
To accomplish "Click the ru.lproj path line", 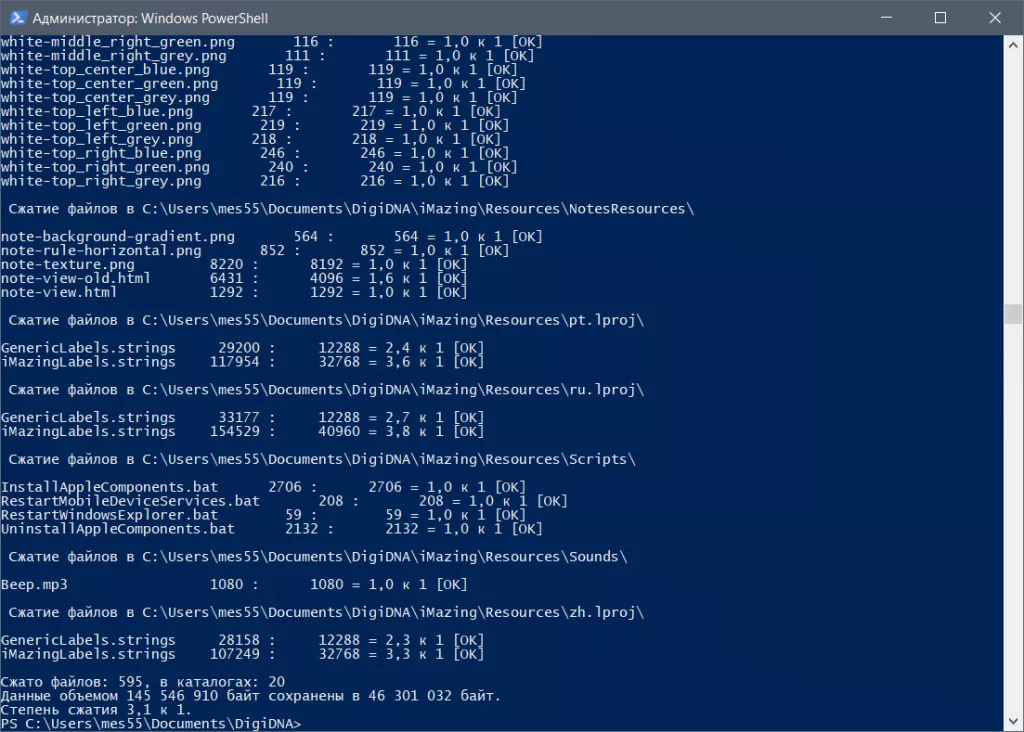I will tap(326, 390).
